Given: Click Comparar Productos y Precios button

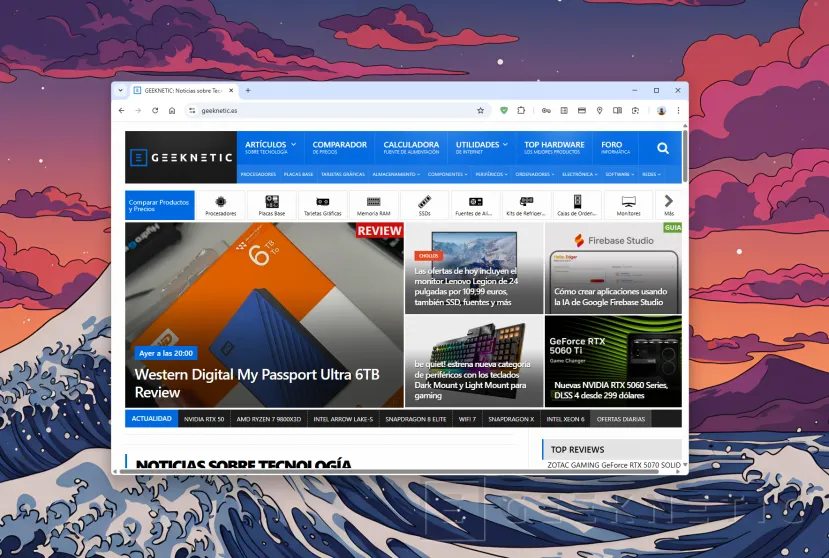Looking at the screenshot, I should [x=160, y=205].
